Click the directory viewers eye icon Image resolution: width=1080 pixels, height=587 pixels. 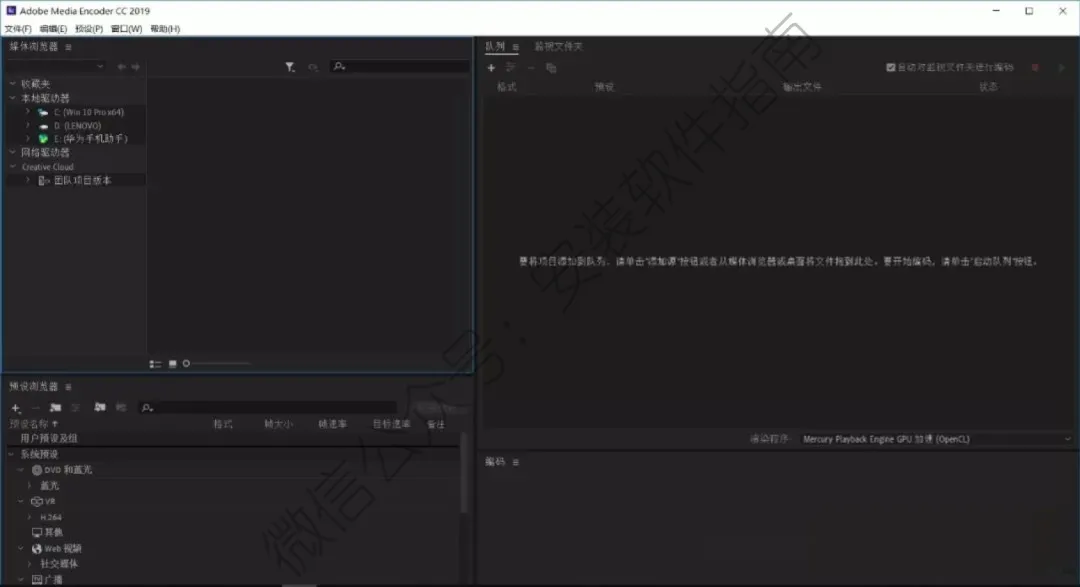pos(313,67)
